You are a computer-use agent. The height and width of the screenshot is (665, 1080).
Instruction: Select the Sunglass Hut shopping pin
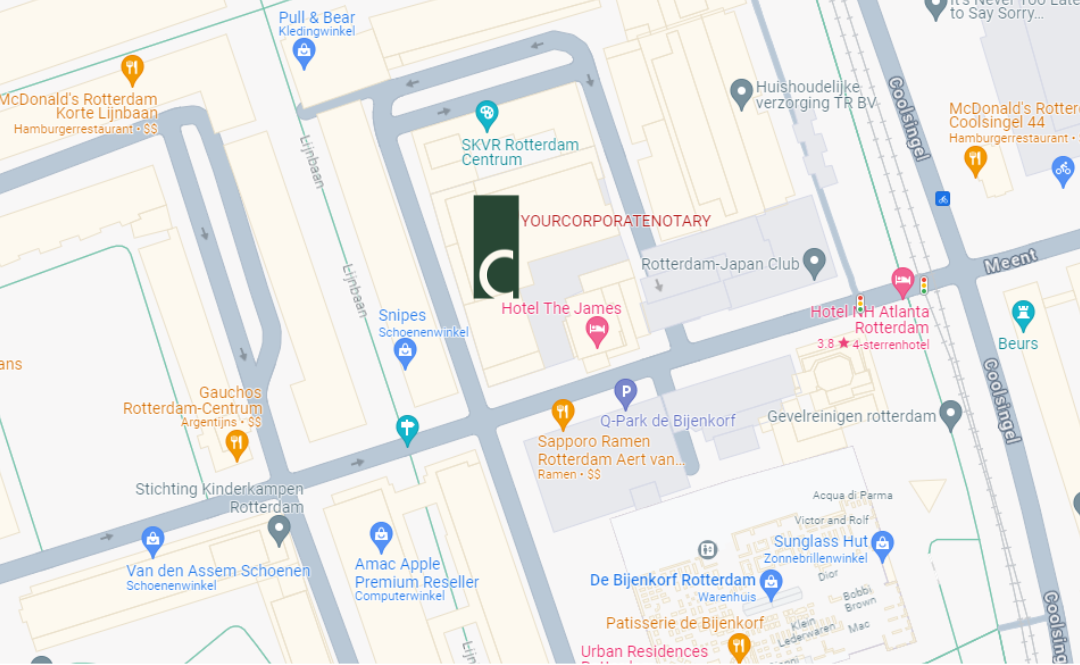coord(882,546)
